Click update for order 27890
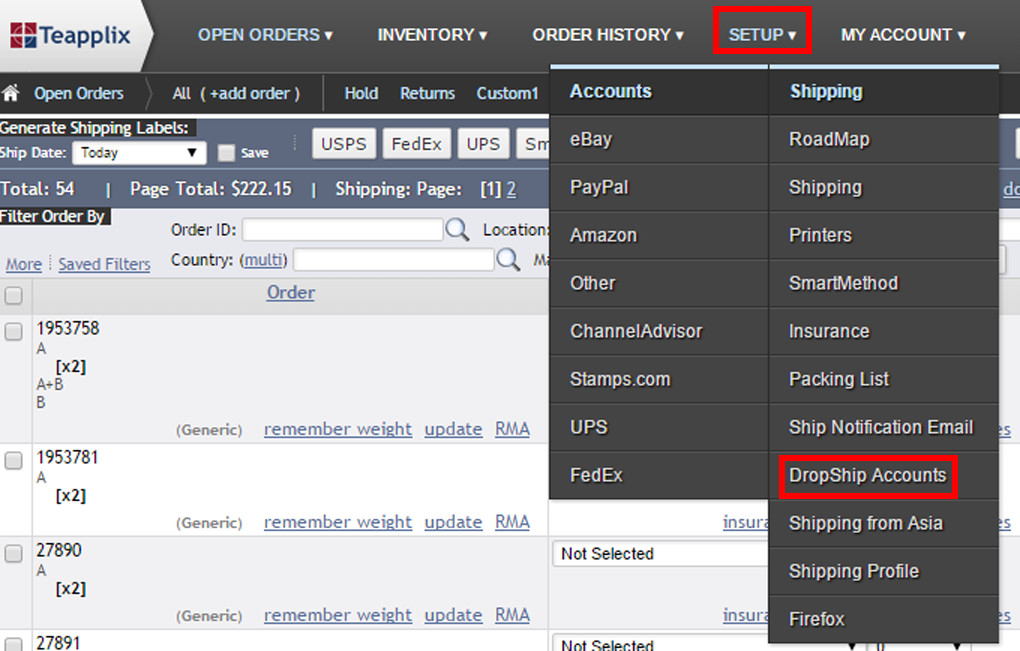Viewport: 1020px width, 651px height. pos(453,615)
